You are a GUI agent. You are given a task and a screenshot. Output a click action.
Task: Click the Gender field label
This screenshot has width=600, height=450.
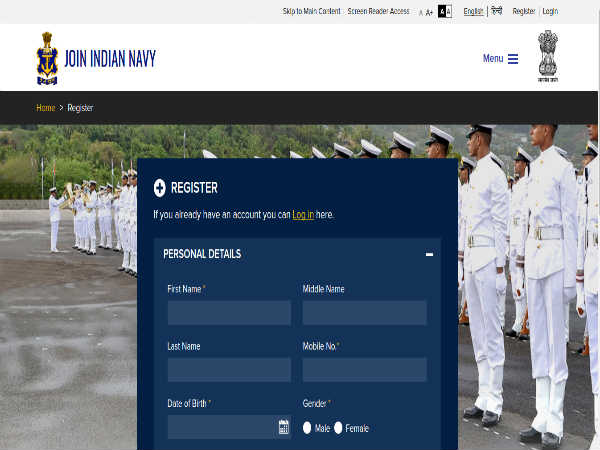(315, 403)
